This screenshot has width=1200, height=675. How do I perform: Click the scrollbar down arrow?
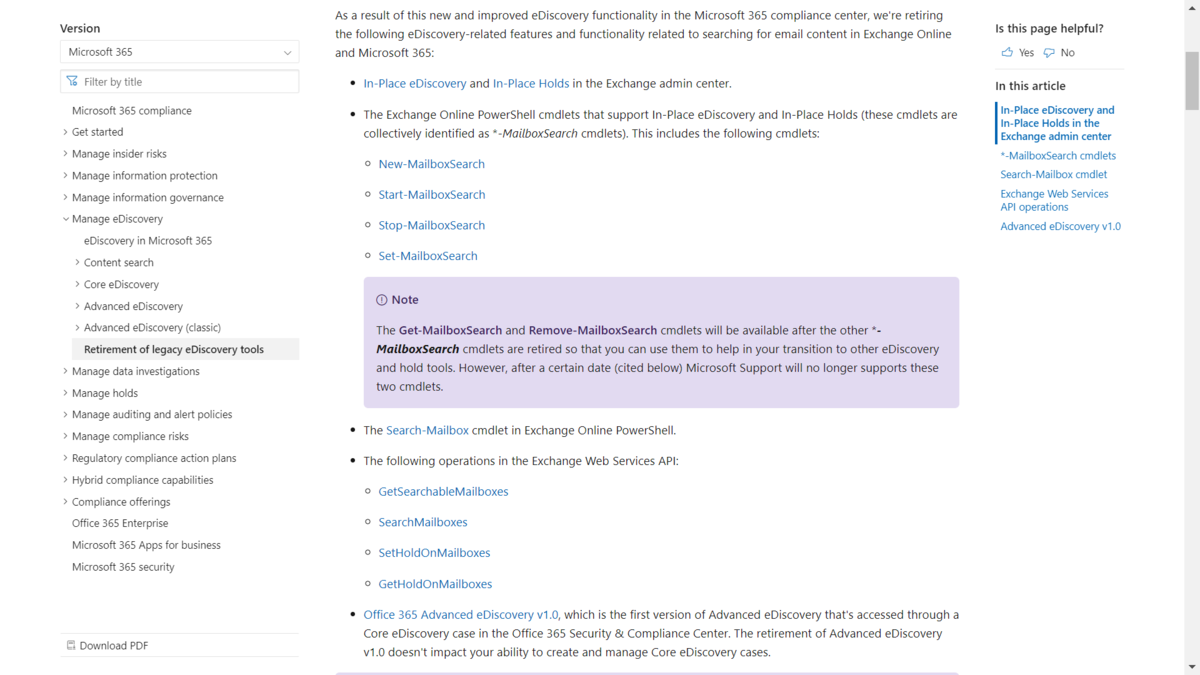tap(1191, 667)
